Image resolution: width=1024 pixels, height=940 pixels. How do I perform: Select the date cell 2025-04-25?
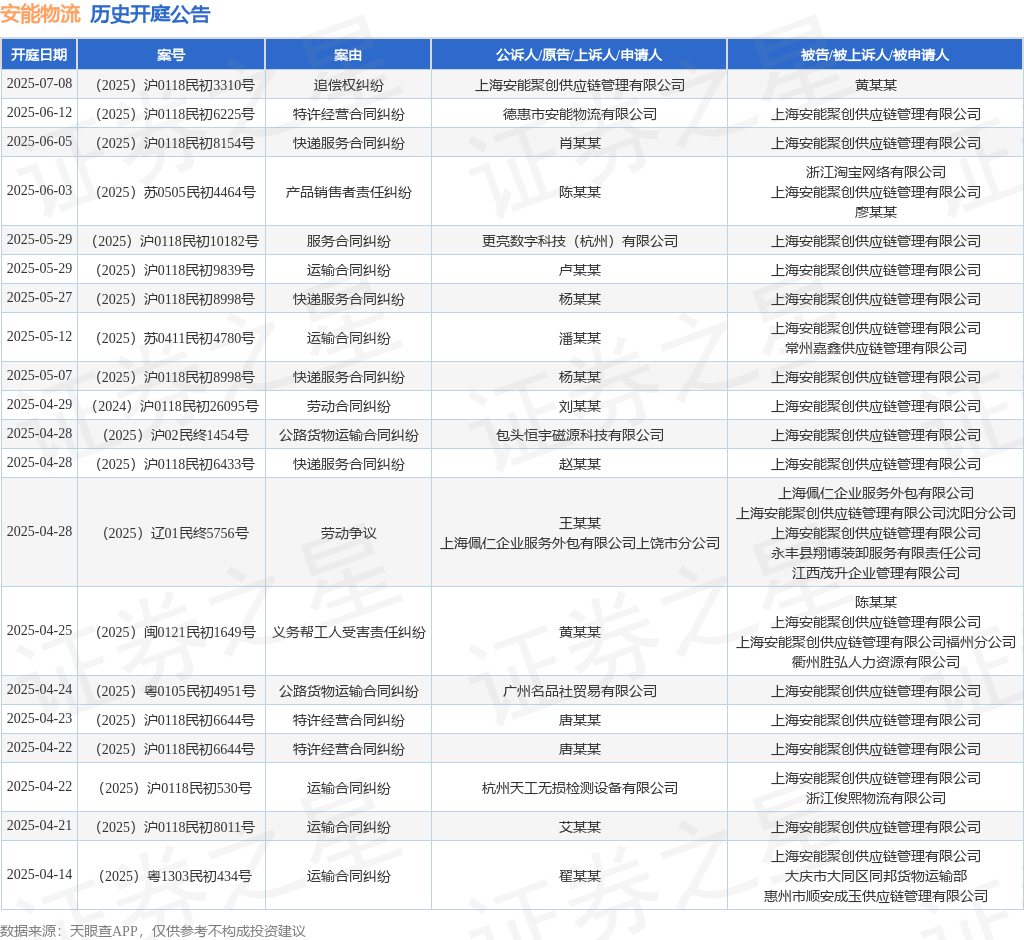(39, 631)
